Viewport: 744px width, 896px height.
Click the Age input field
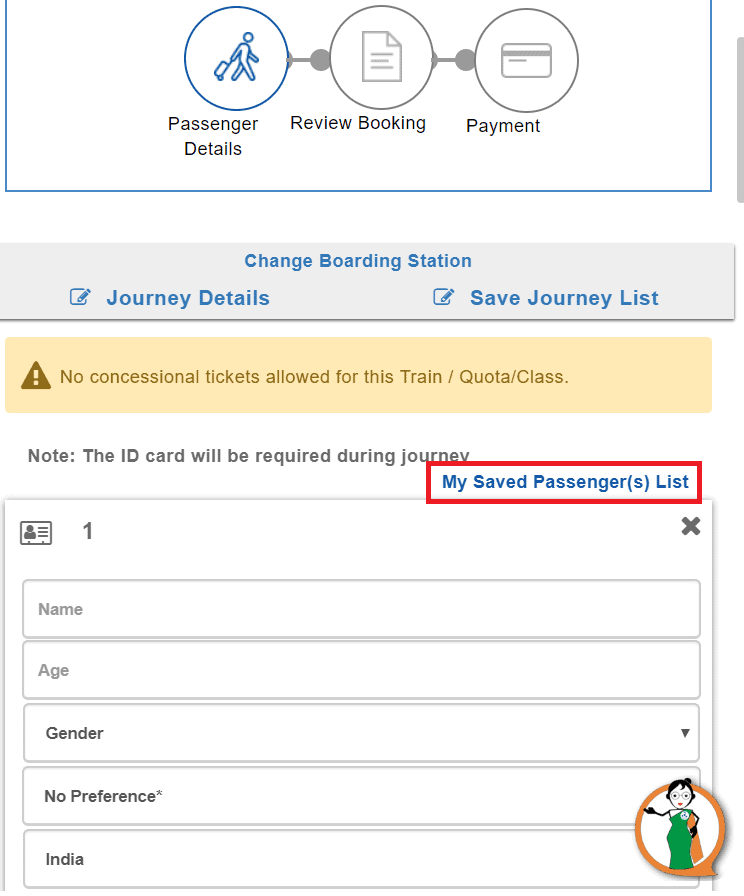362,670
